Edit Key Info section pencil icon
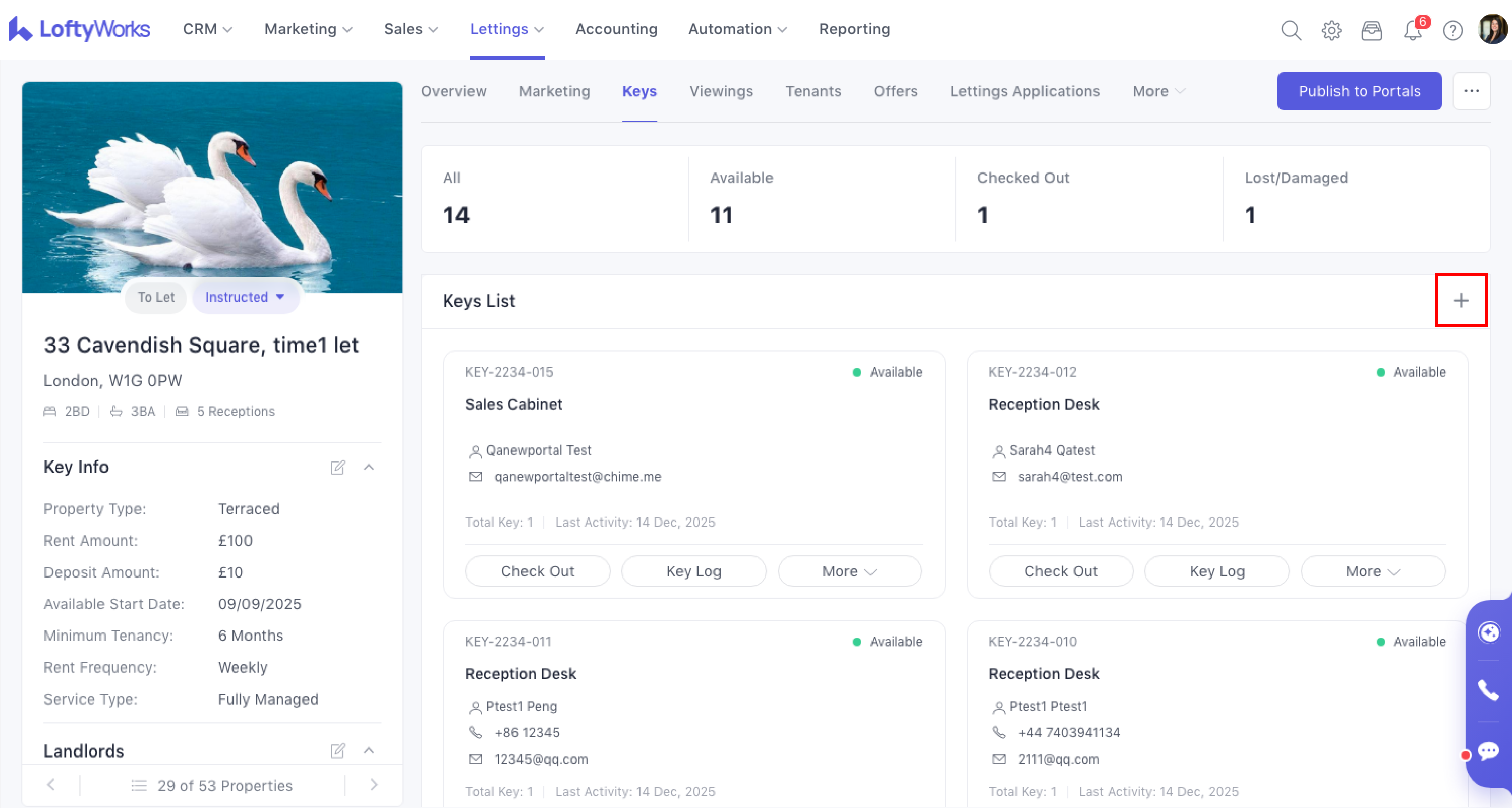Image resolution: width=1512 pixels, height=808 pixels. coord(337,467)
